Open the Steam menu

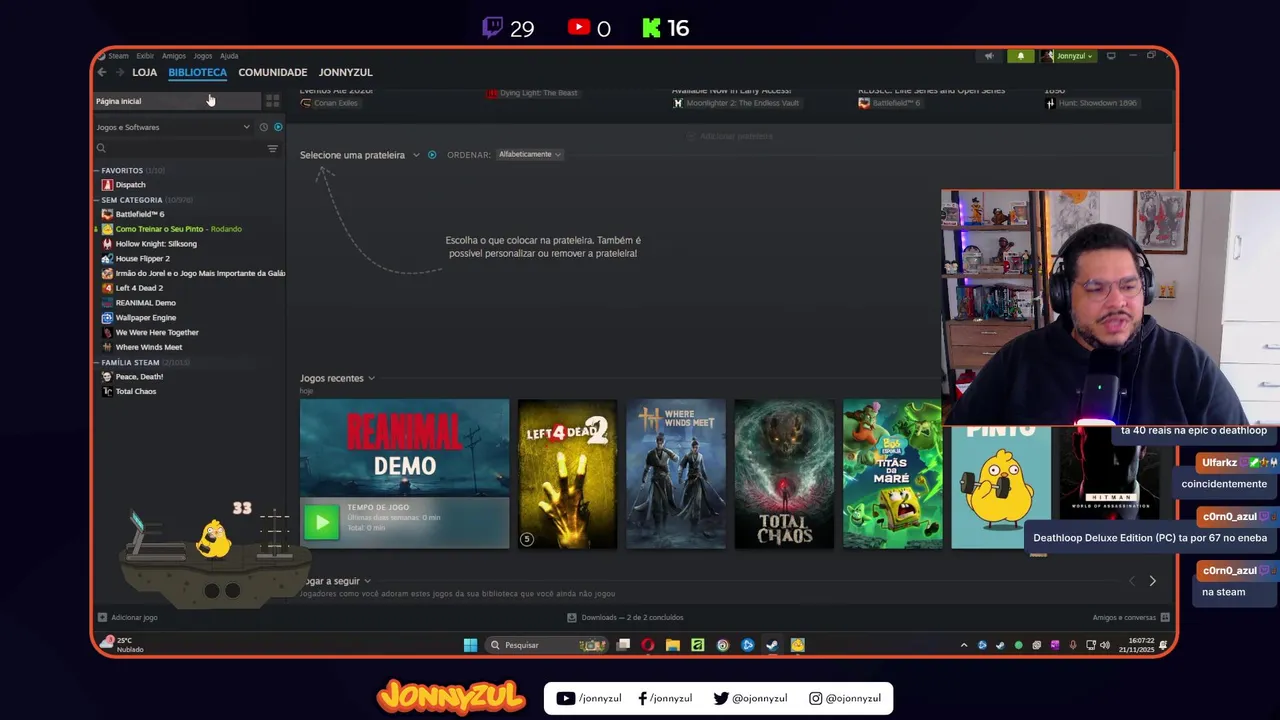[118, 56]
